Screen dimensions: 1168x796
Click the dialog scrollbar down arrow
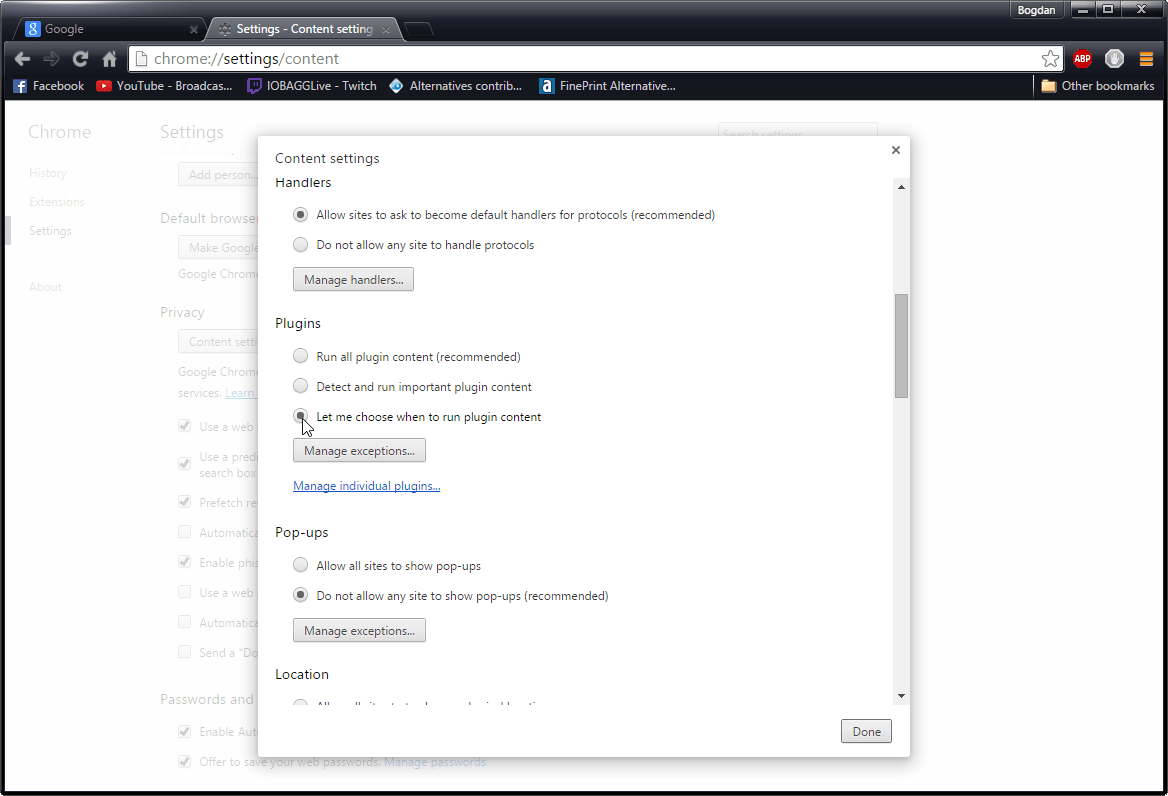point(901,696)
